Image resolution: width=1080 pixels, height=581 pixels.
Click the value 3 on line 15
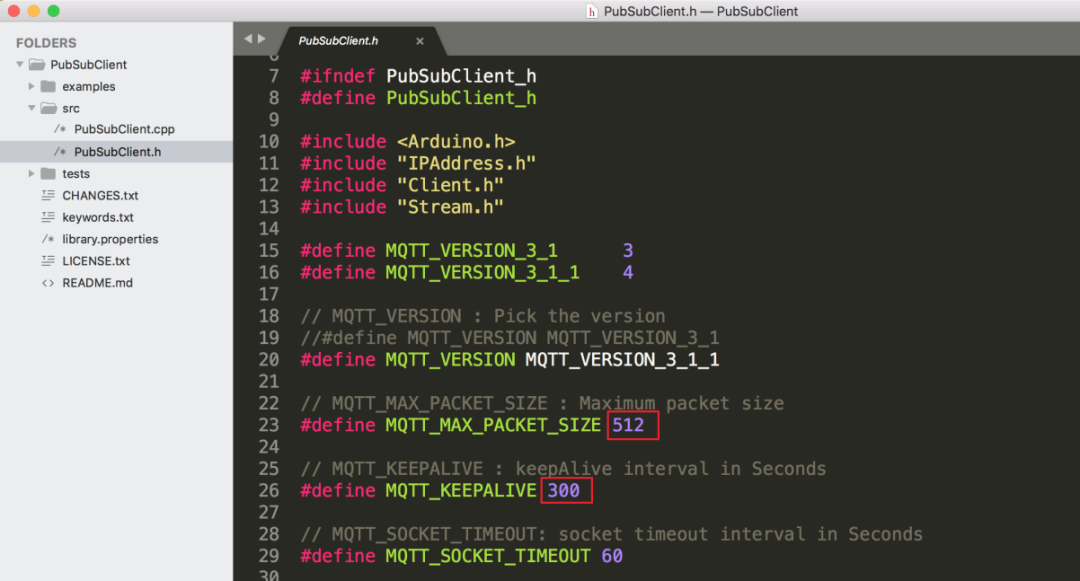pos(628,251)
